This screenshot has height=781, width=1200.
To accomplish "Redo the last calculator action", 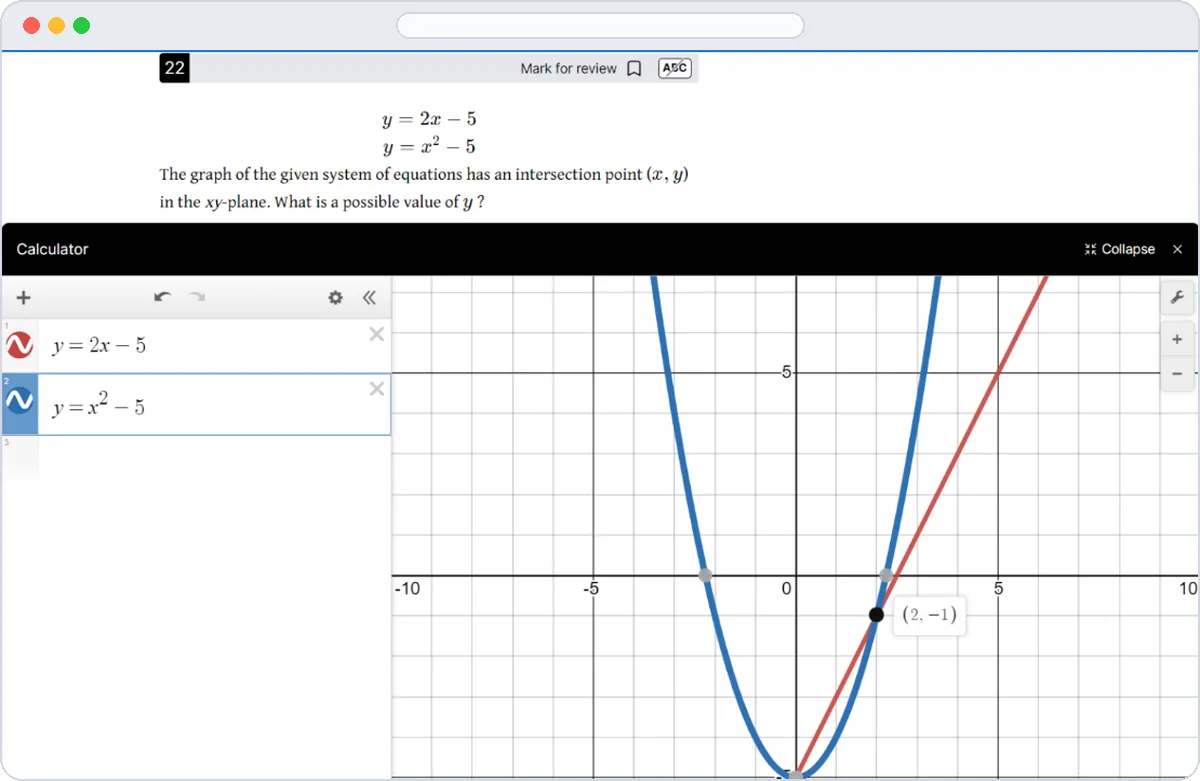I will (x=197, y=297).
